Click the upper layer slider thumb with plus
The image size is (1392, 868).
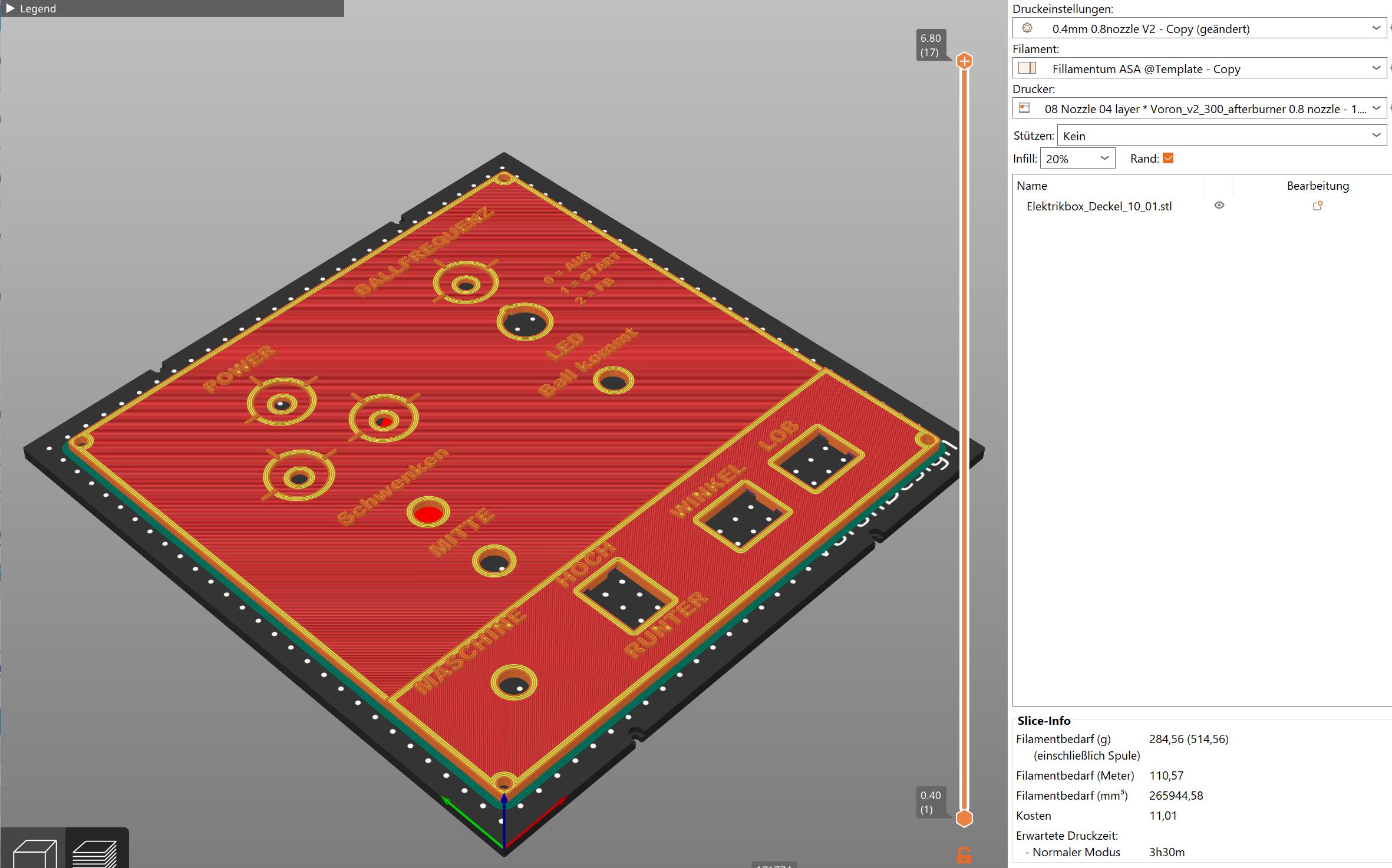point(964,61)
